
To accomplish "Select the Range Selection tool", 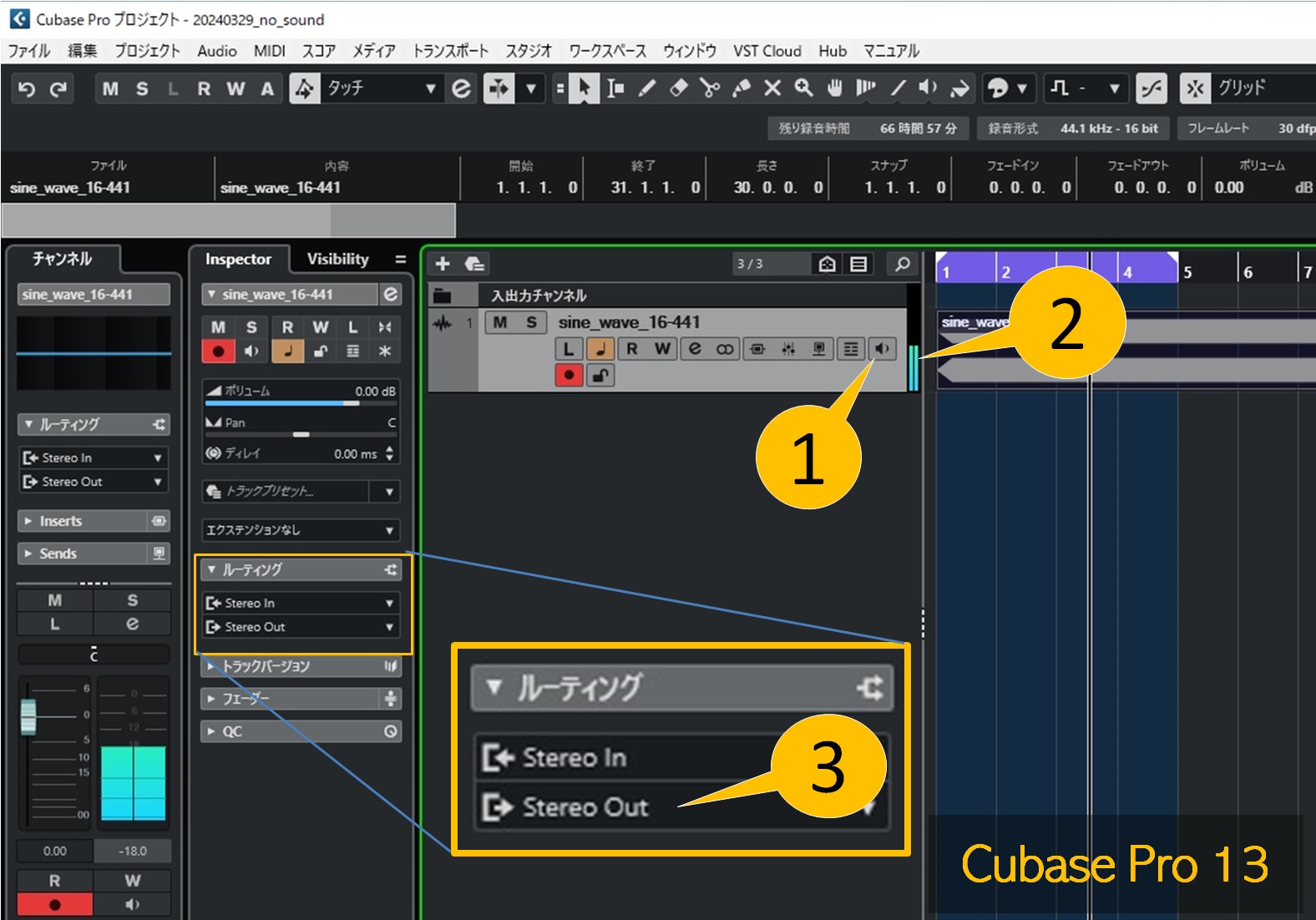I will coord(615,88).
